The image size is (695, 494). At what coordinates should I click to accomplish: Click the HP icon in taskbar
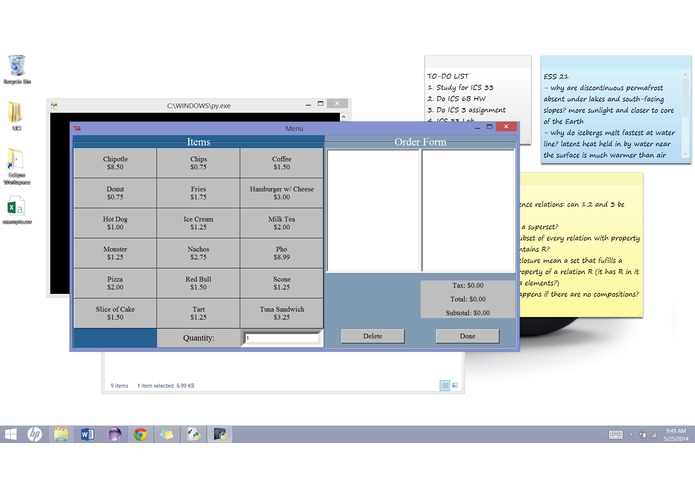[35, 435]
